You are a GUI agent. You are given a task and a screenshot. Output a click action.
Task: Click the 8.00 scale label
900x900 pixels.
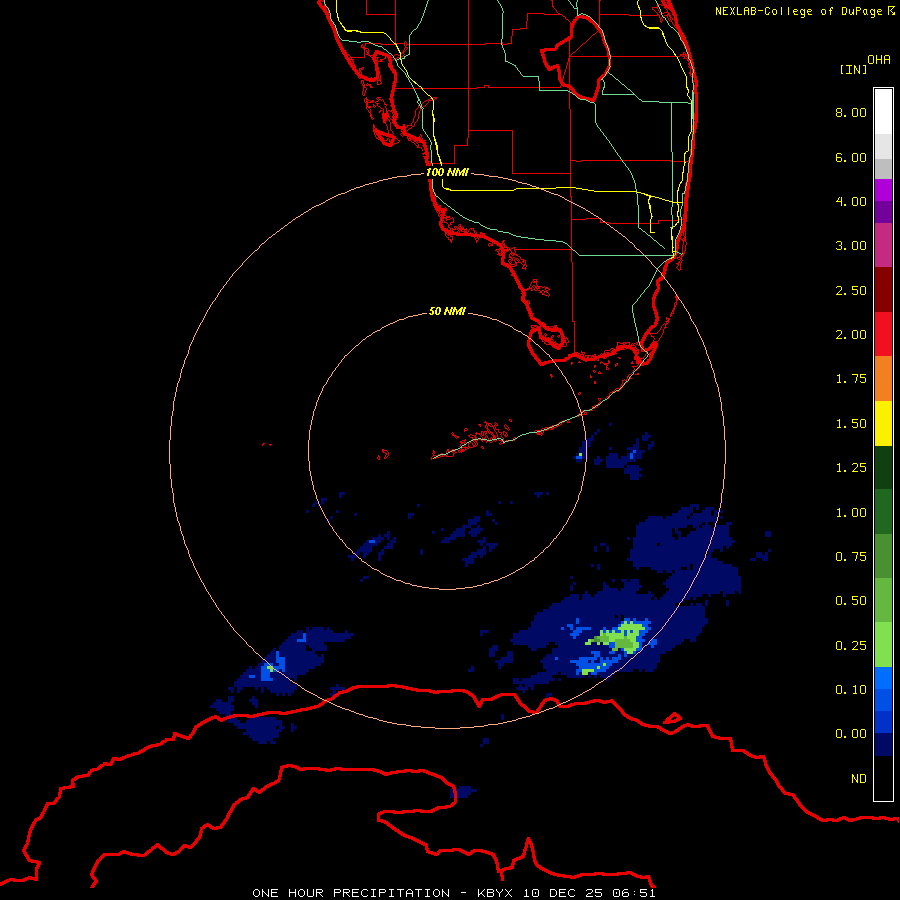[x=851, y=112]
